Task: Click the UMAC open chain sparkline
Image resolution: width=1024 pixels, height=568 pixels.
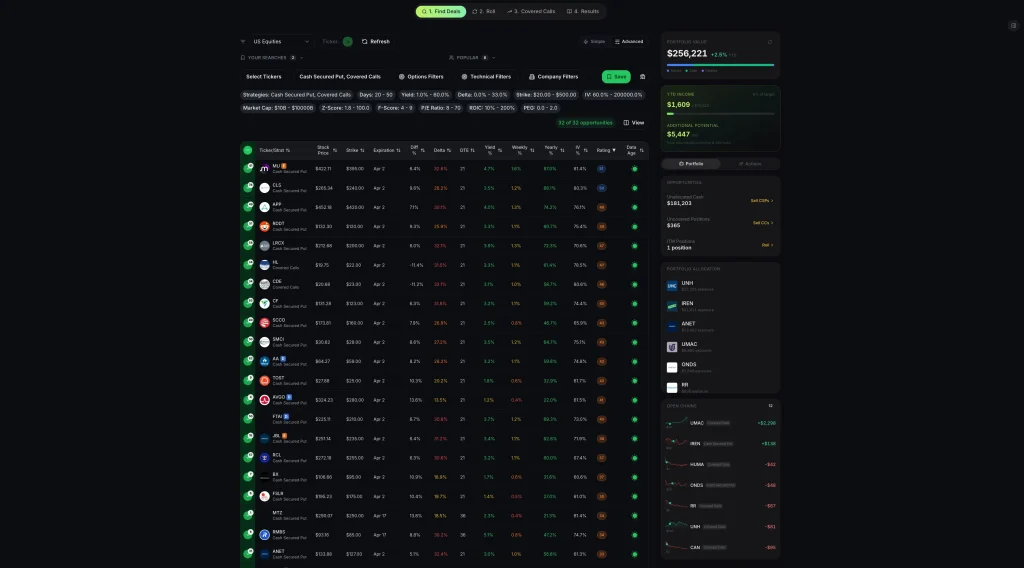Action: coord(677,423)
